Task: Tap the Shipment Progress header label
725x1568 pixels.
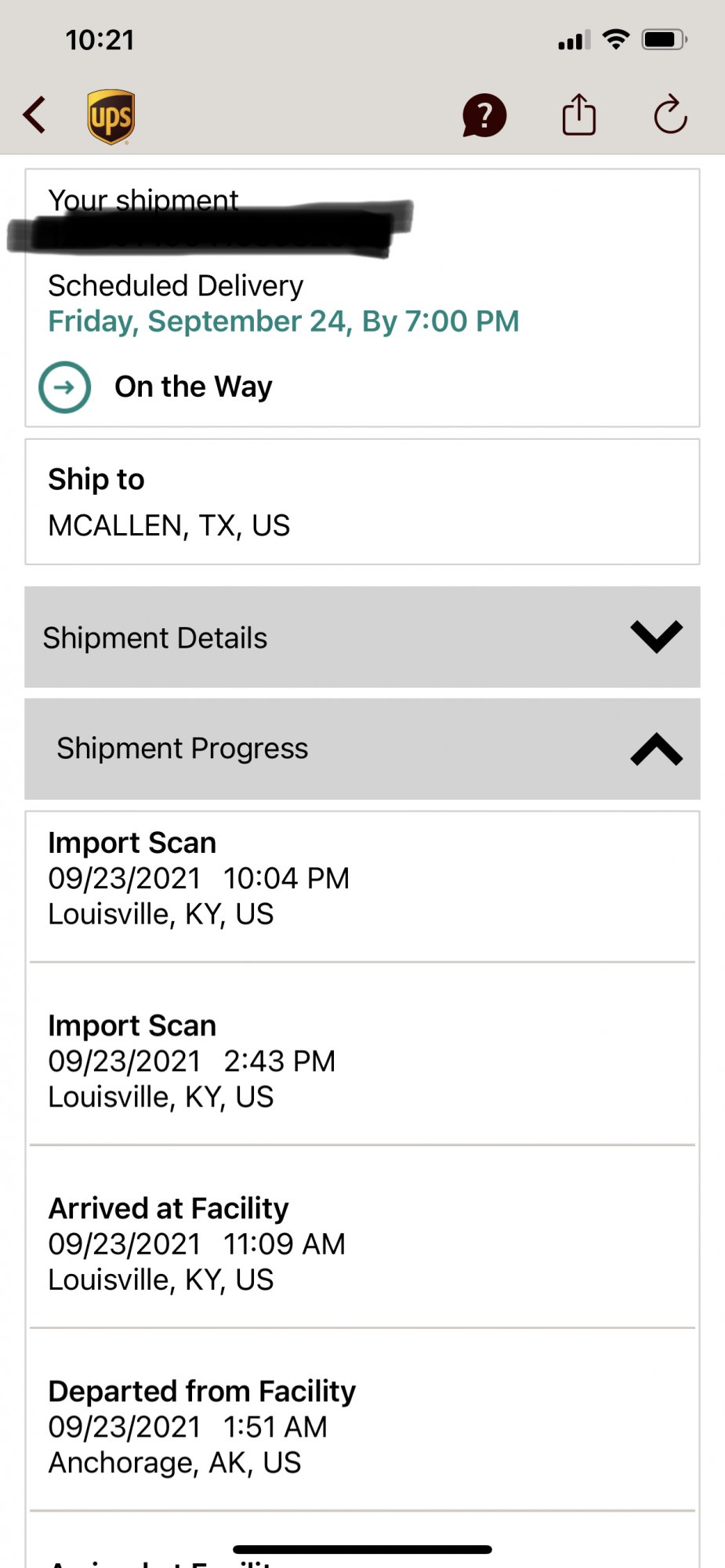Action: pyautogui.click(x=183, y=749)
